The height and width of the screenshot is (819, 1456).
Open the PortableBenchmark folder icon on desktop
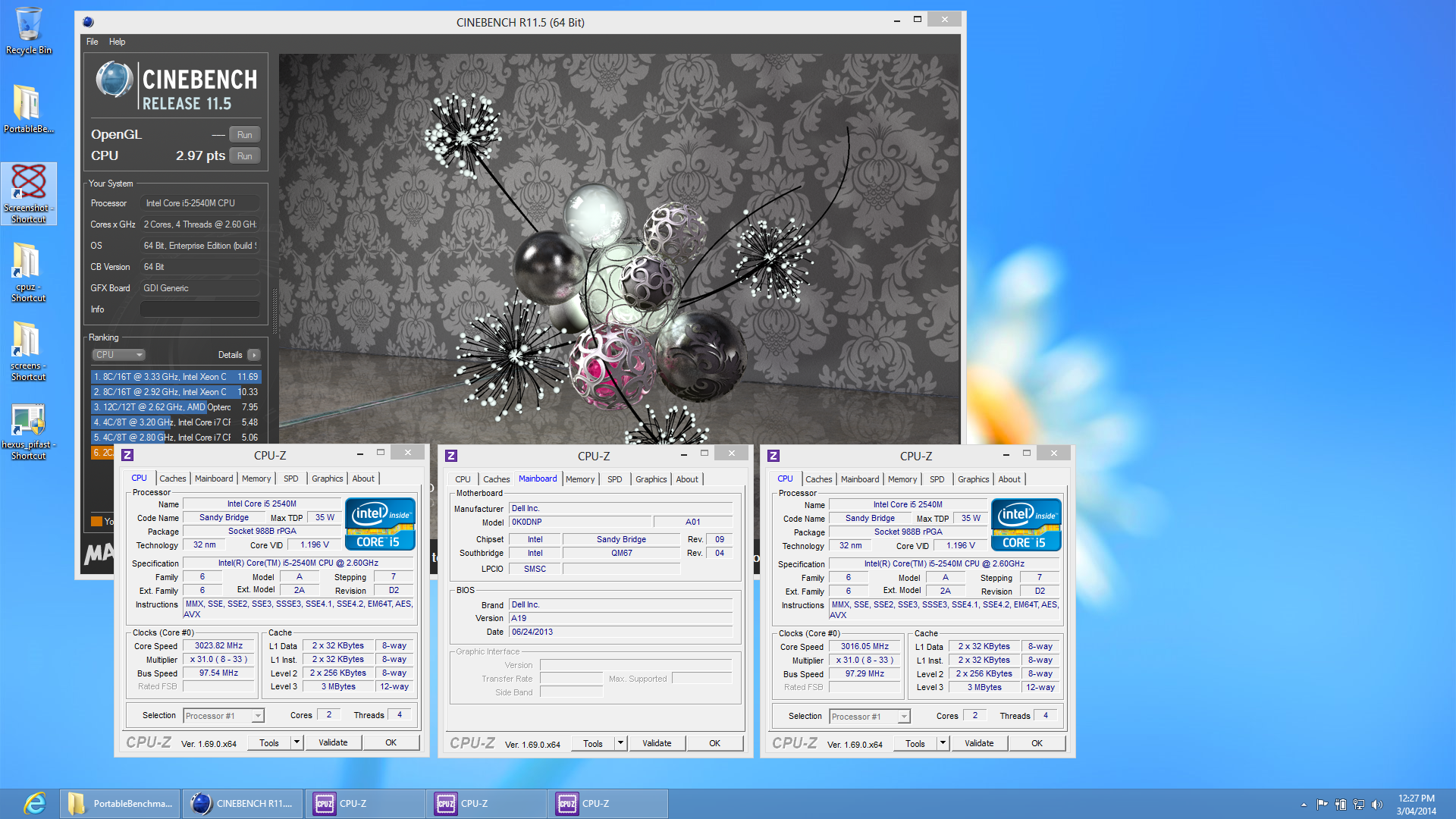(x=29, y=108)
